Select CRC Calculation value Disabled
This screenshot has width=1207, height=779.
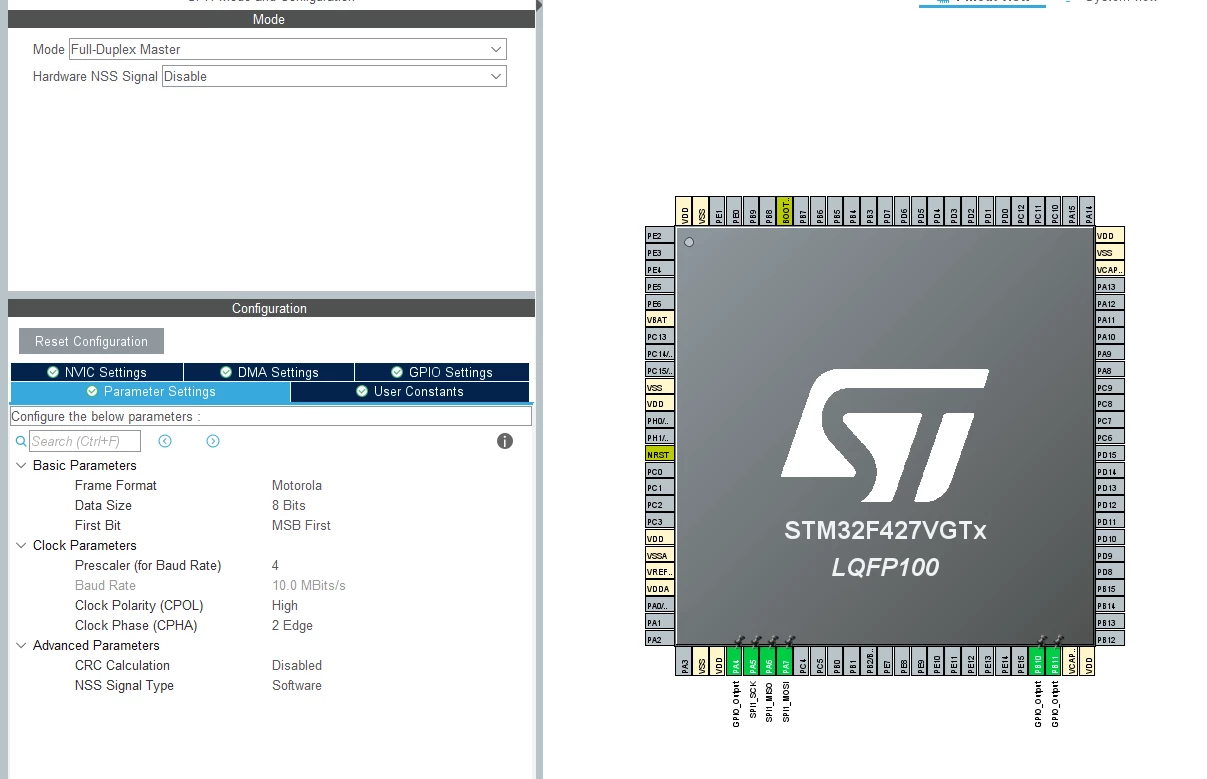297,666
